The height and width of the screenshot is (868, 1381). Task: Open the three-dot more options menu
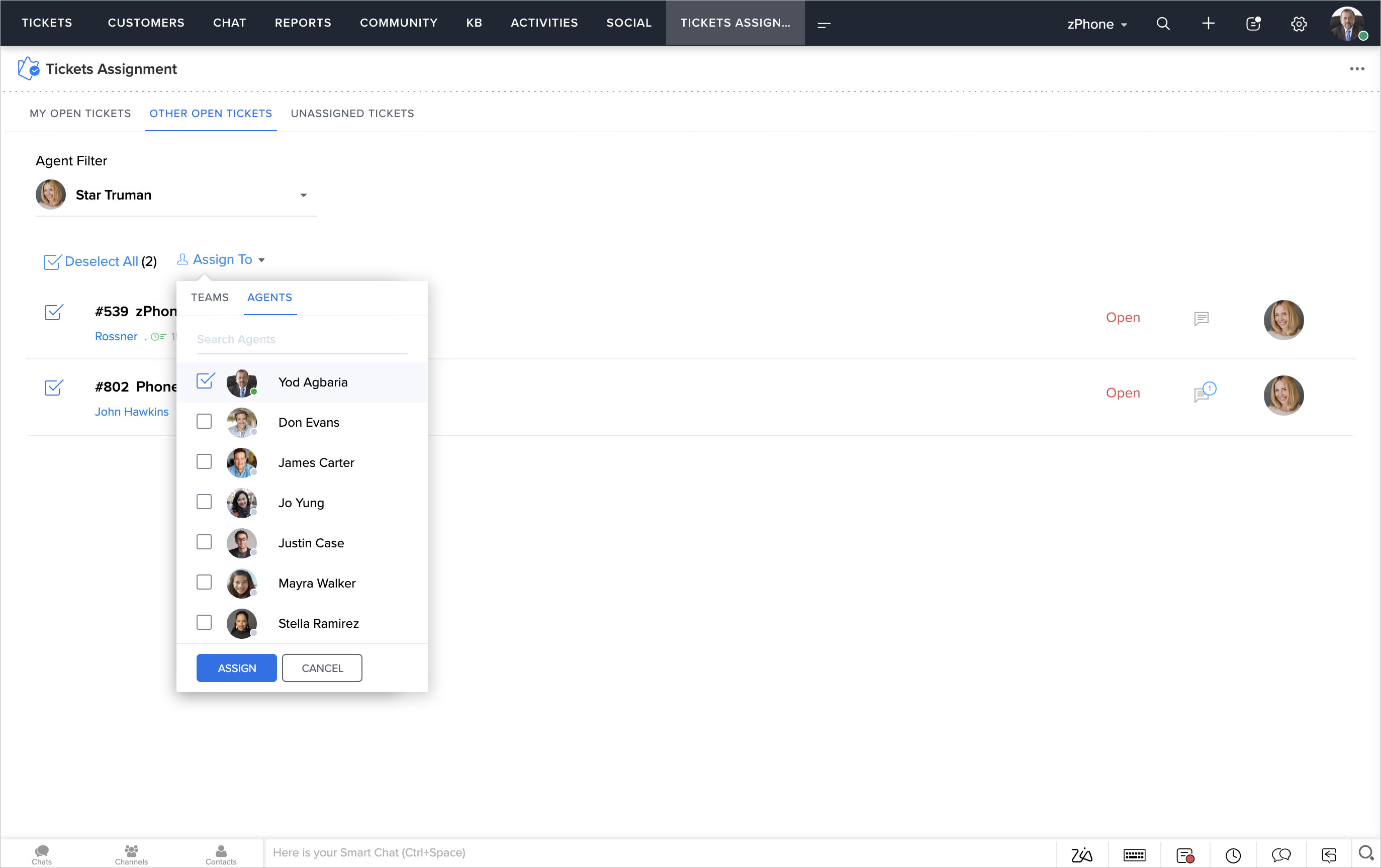click(1356, 69)
